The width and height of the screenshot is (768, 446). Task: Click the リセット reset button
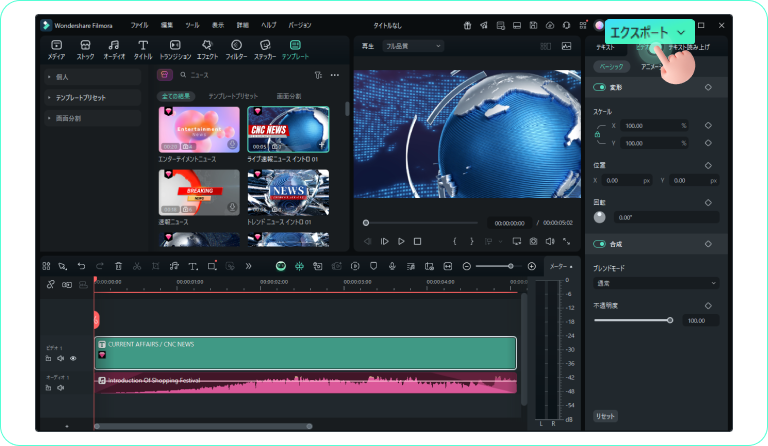click(x=605, y=416)
